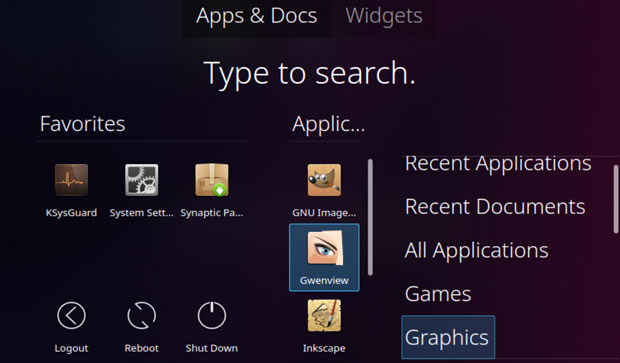The height and width of the screenshot is (363, 620).
Task: Click the Favorites heading
Action: (83, 124)
